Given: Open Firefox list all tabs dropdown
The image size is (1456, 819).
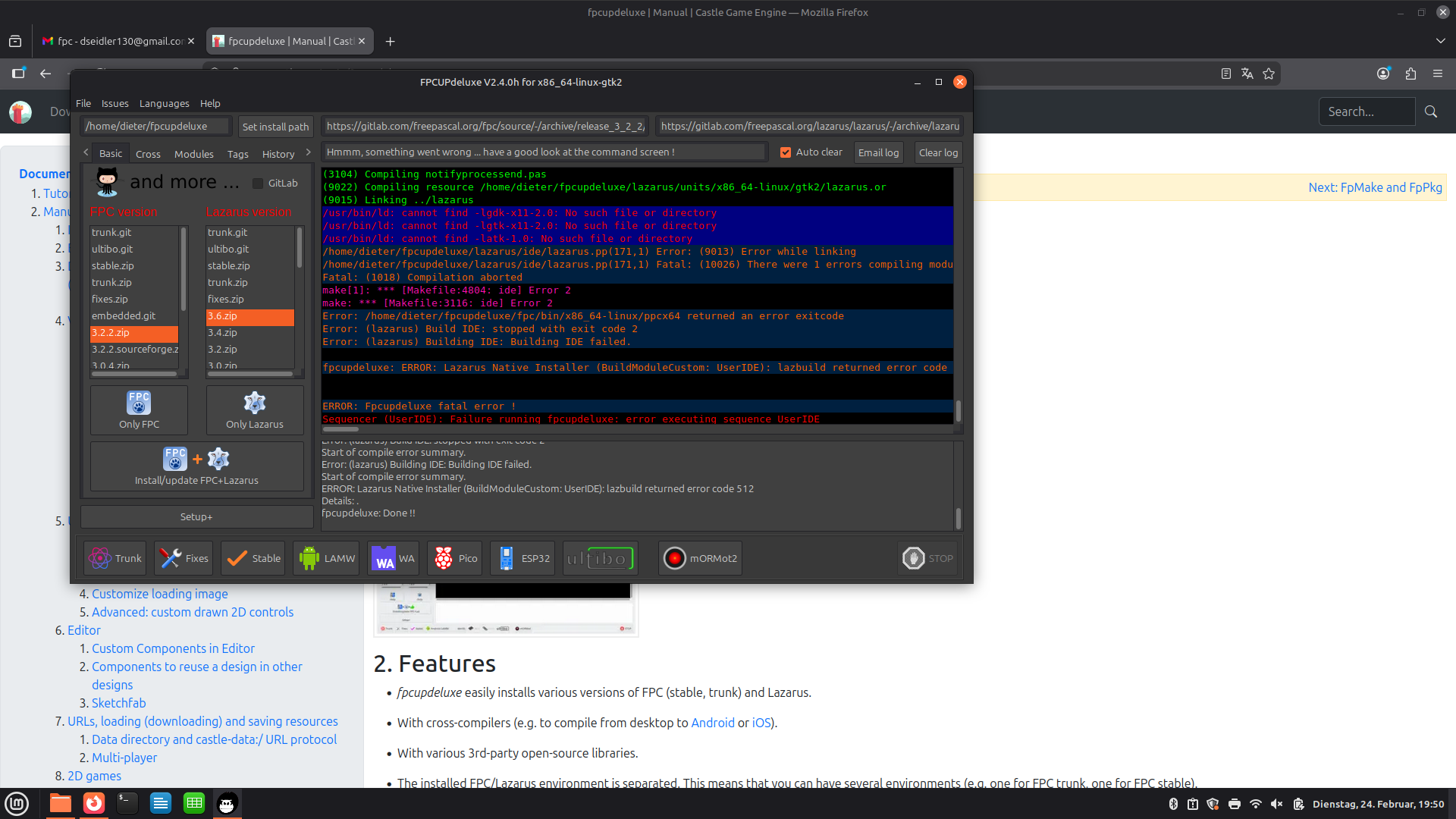Looking at the screenshot, I should click(1440, 41).
